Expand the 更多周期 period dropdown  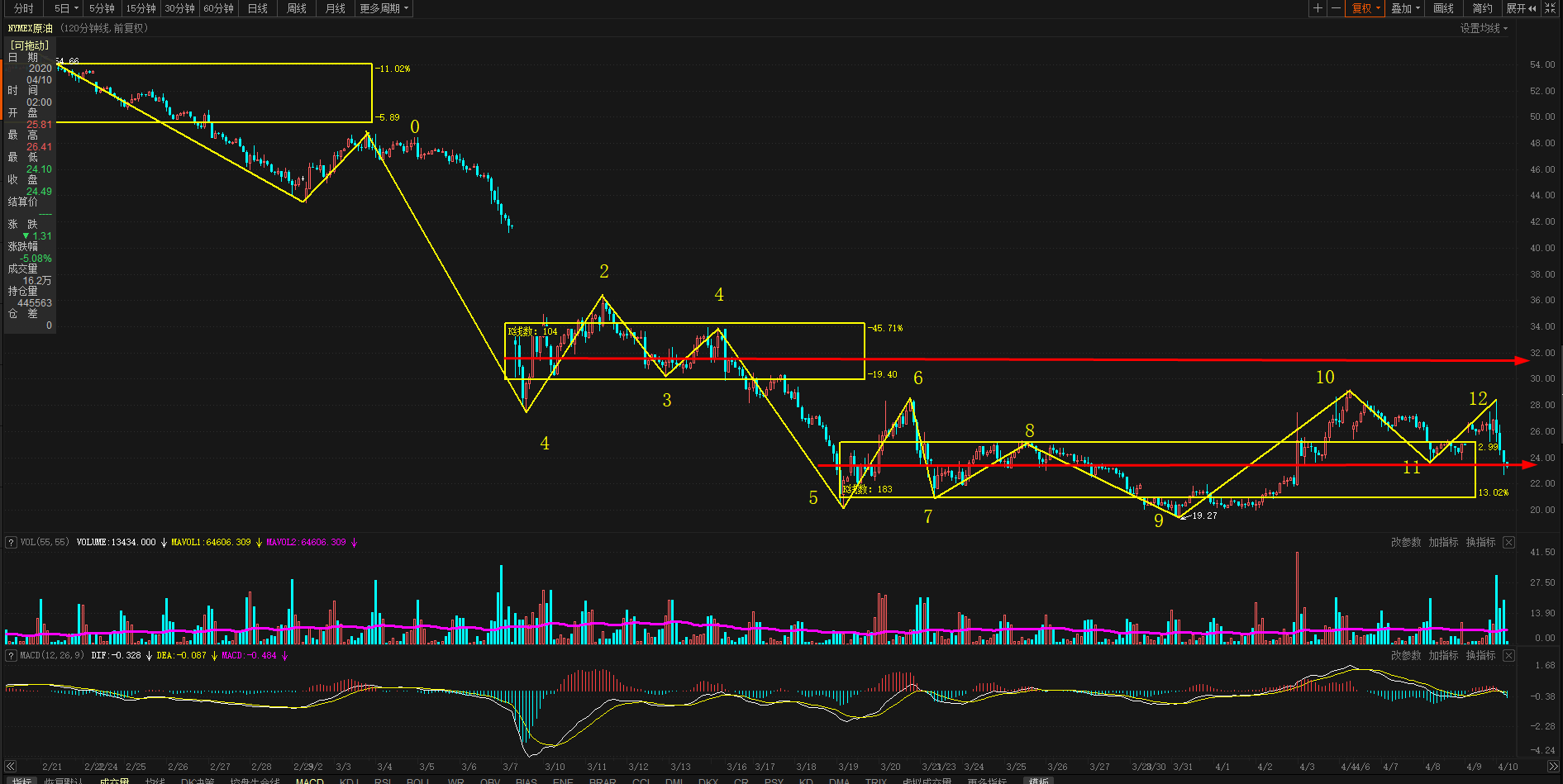[384, 8]
